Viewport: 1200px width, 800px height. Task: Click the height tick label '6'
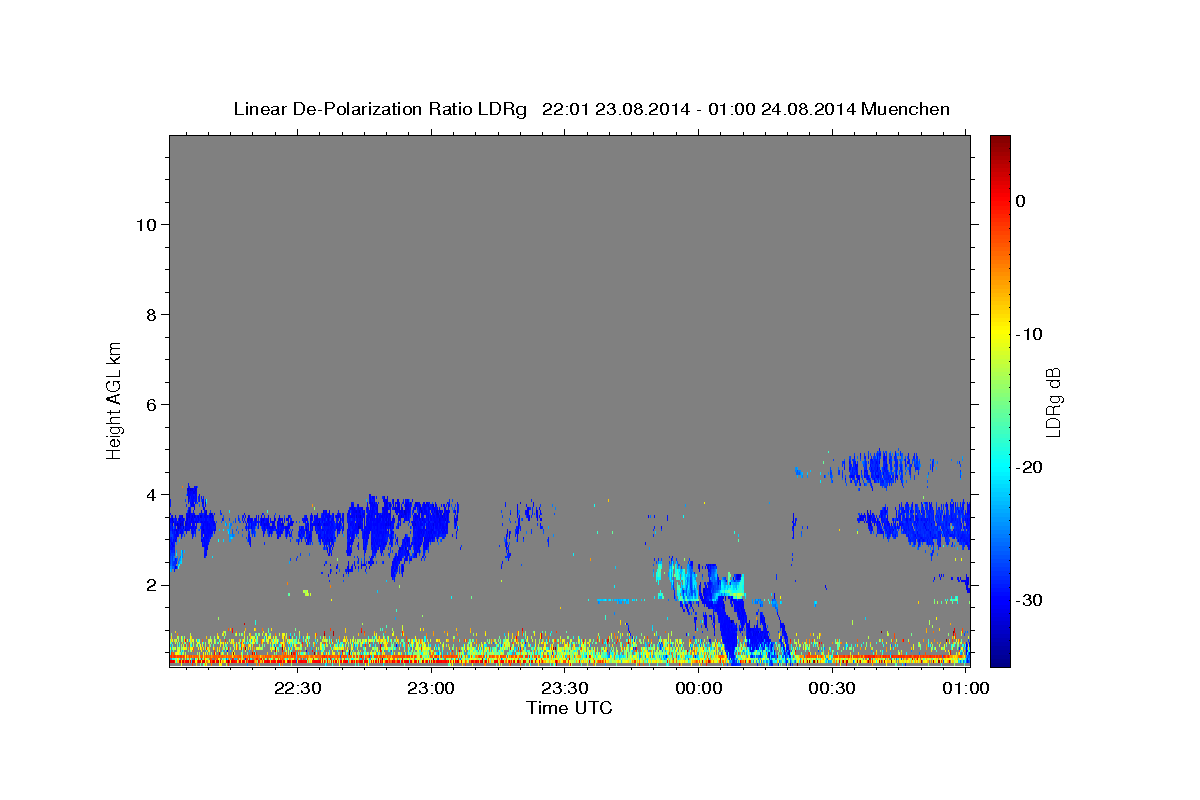(151, 405)
